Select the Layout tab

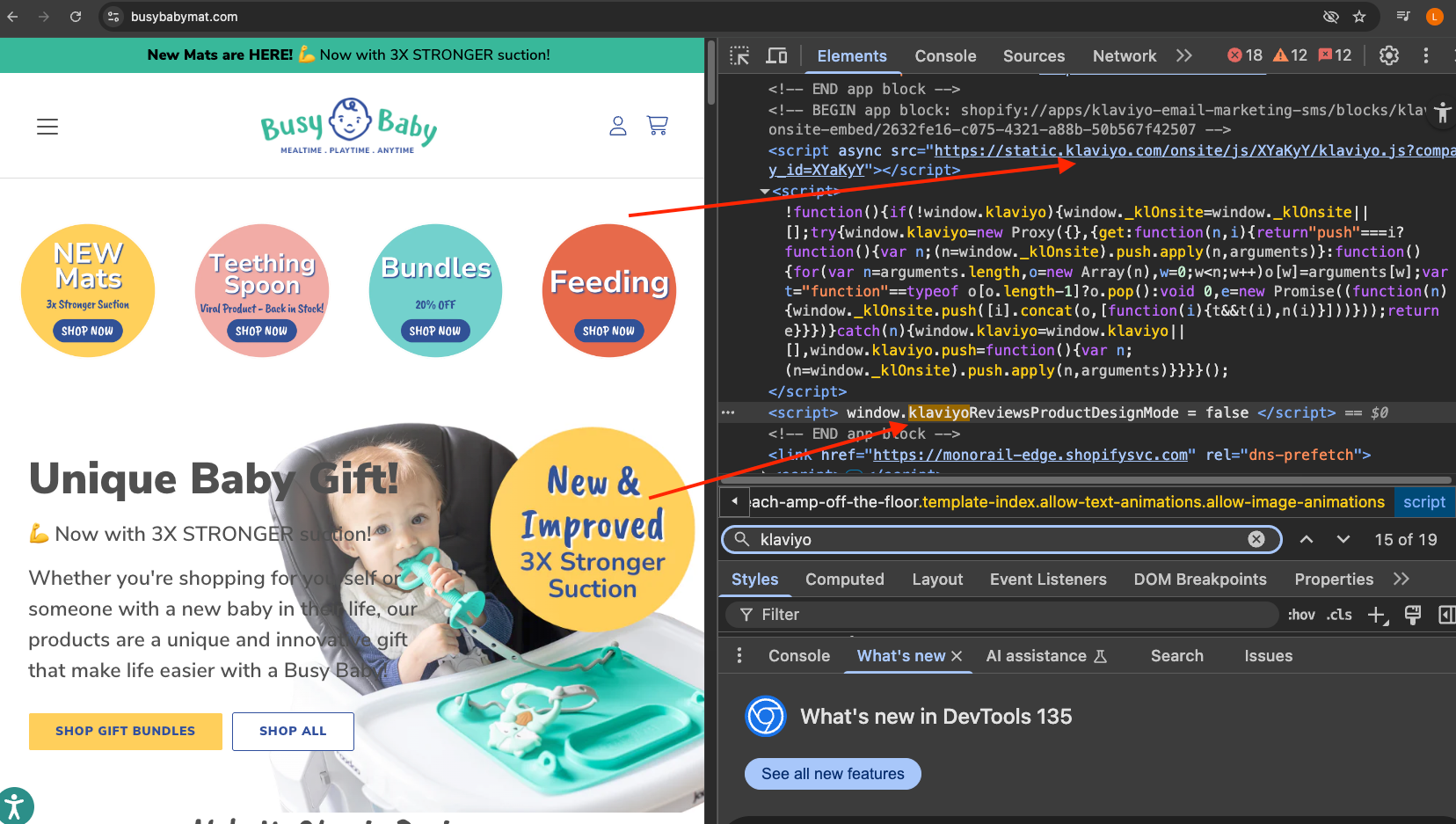937,580
